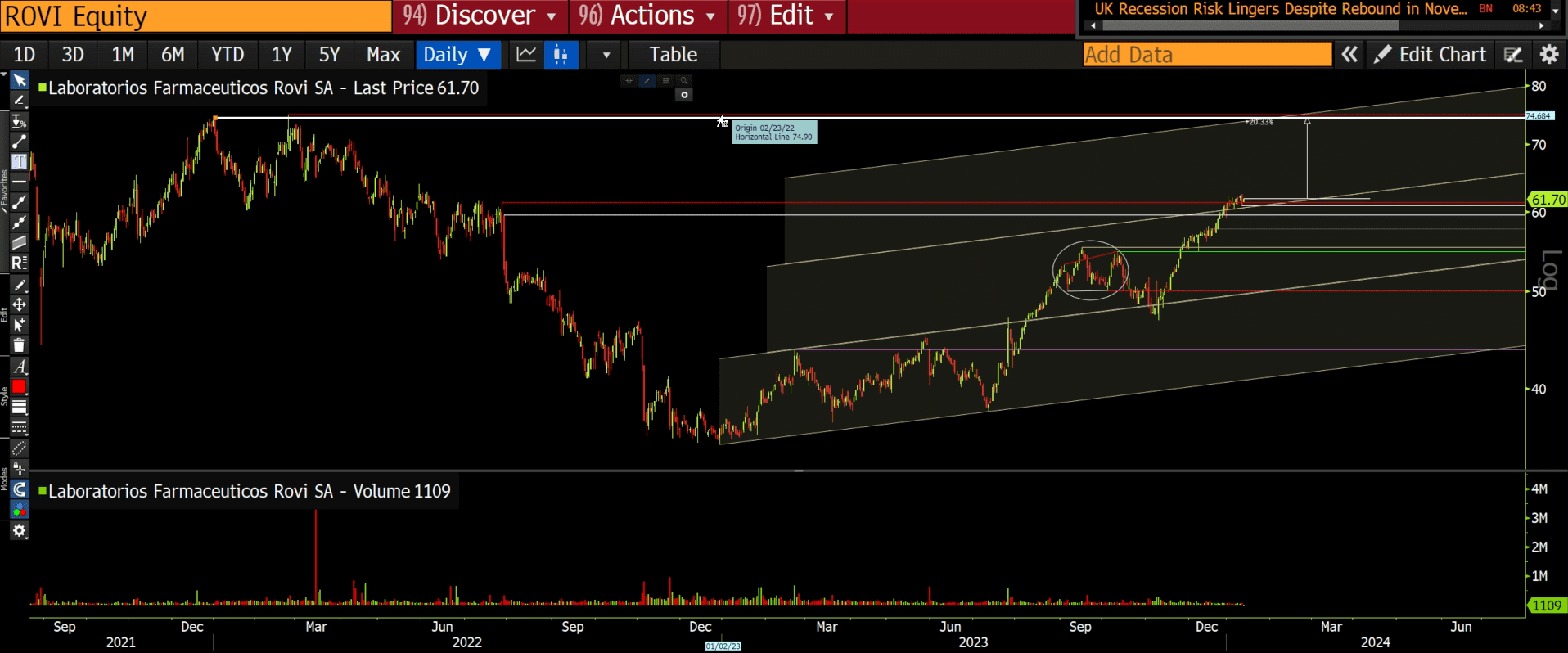The width and height of the screenshot is (1568, 653).
Task: Select the 1D time range
Action: (25, 55)
